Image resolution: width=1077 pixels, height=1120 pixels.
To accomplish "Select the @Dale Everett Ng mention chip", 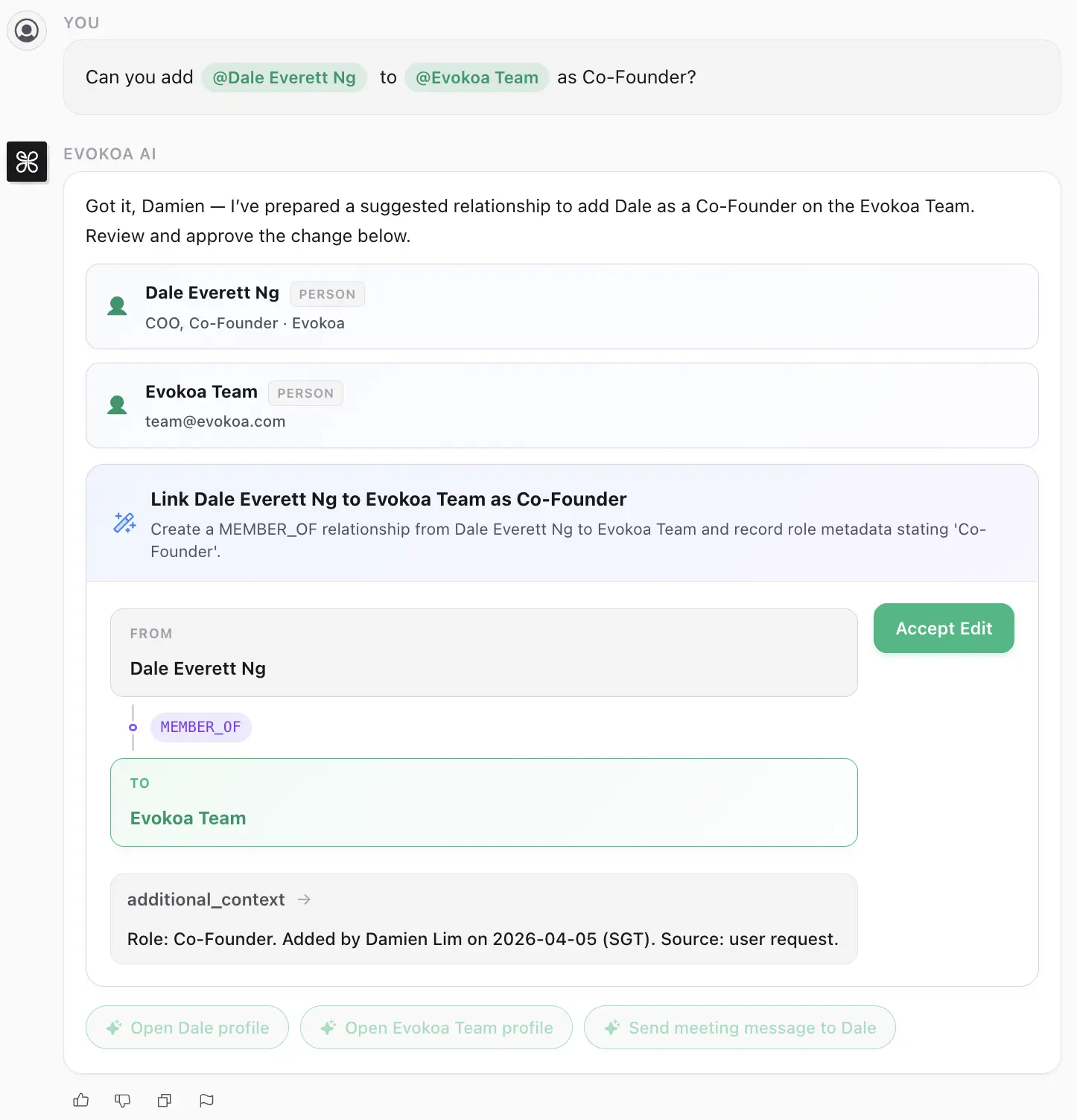I will (284, 77).
